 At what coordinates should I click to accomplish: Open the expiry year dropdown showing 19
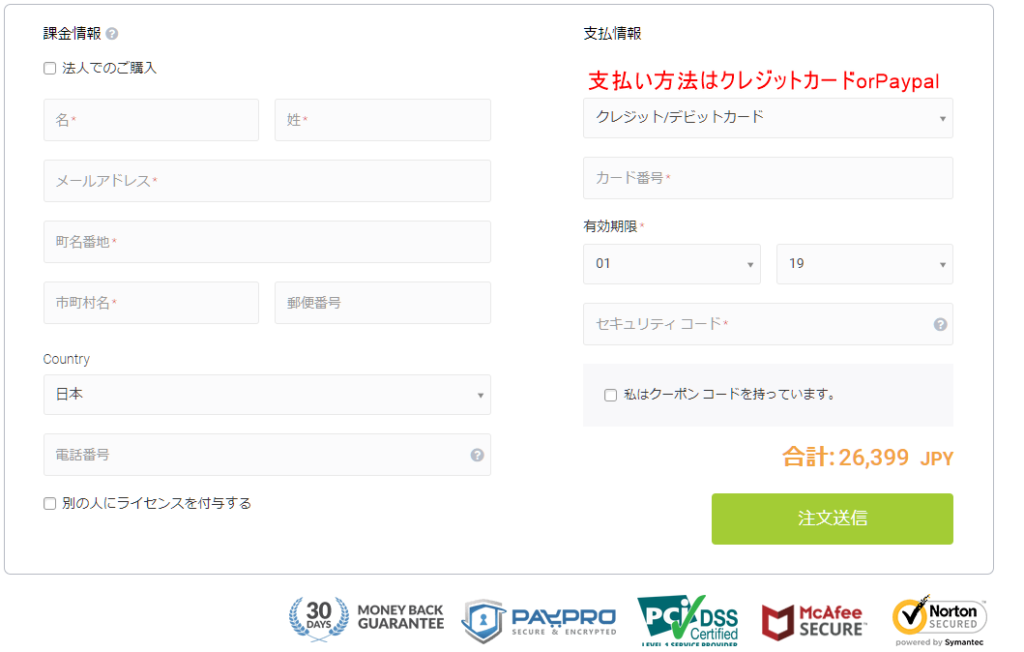tap(865, 264)
